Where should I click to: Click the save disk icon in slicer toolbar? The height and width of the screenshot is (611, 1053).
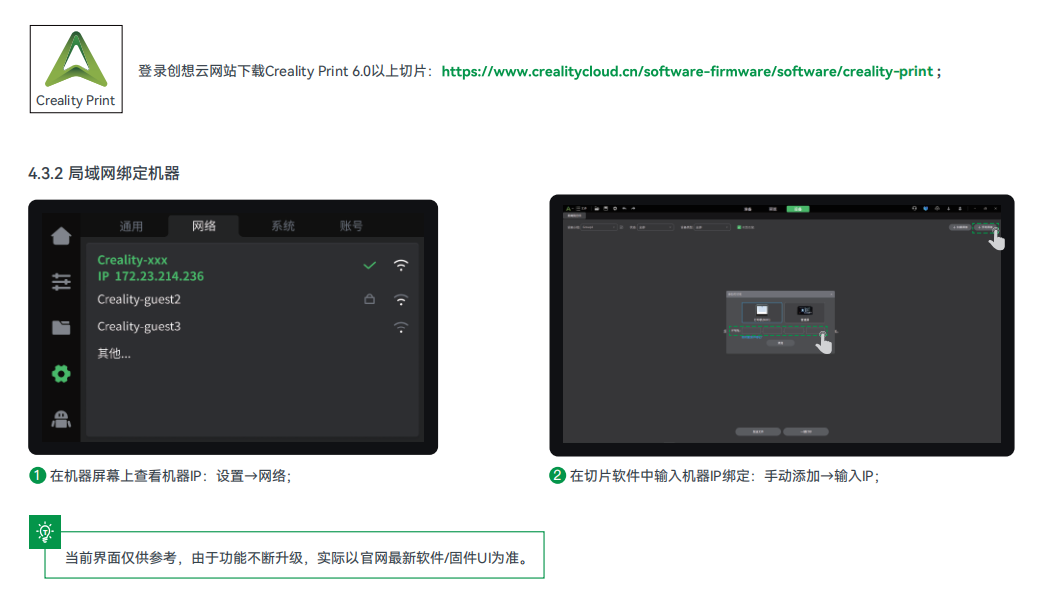[606, 209]
